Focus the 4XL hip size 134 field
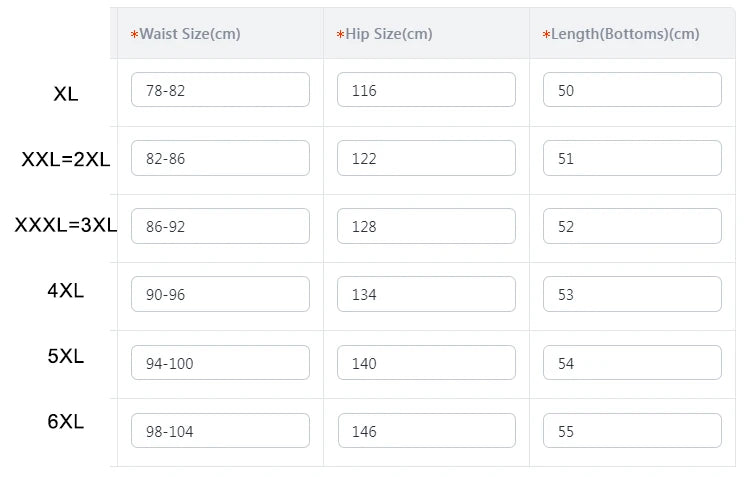 426,294
